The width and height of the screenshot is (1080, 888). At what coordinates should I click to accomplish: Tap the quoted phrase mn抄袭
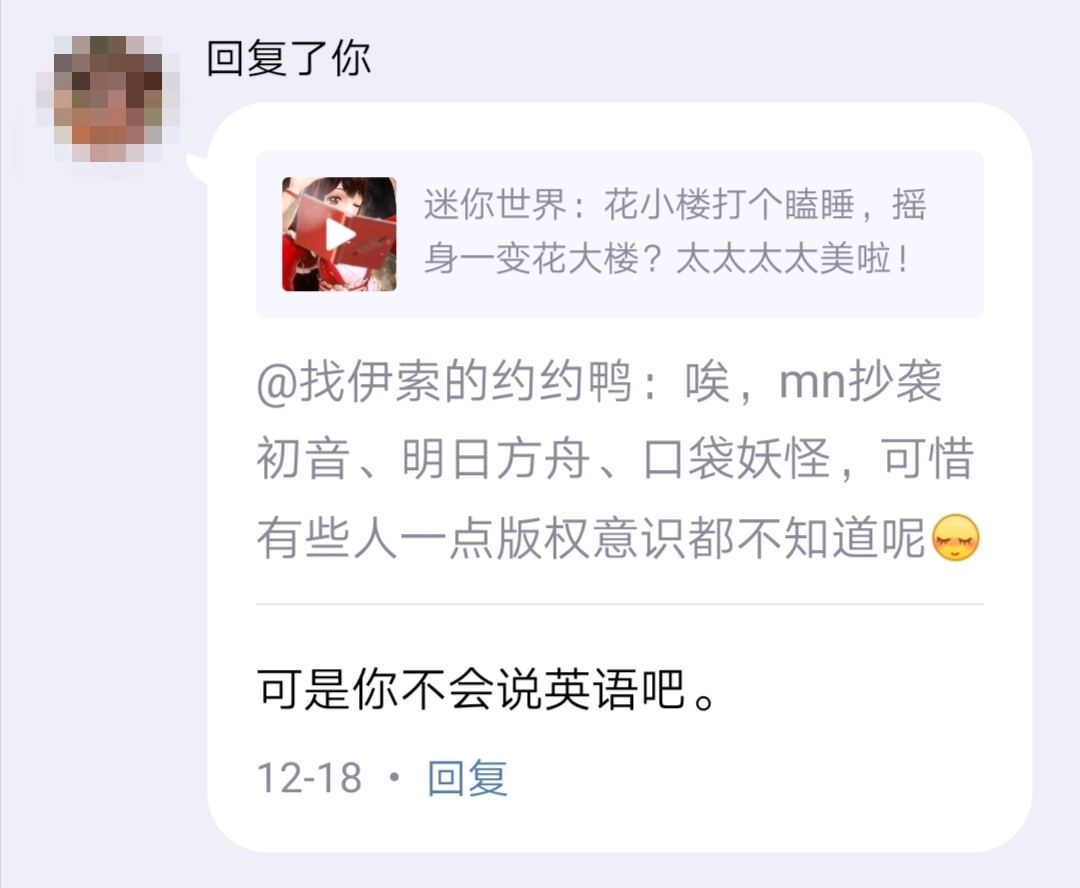coord(861,382)
